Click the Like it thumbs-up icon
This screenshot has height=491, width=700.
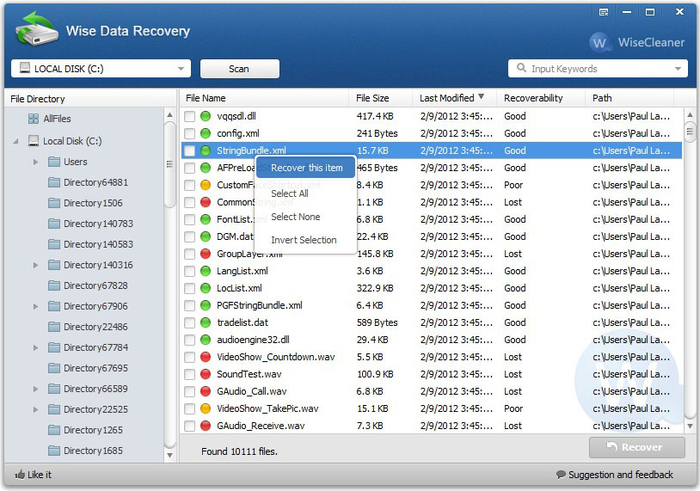click(x=20, y=475)
